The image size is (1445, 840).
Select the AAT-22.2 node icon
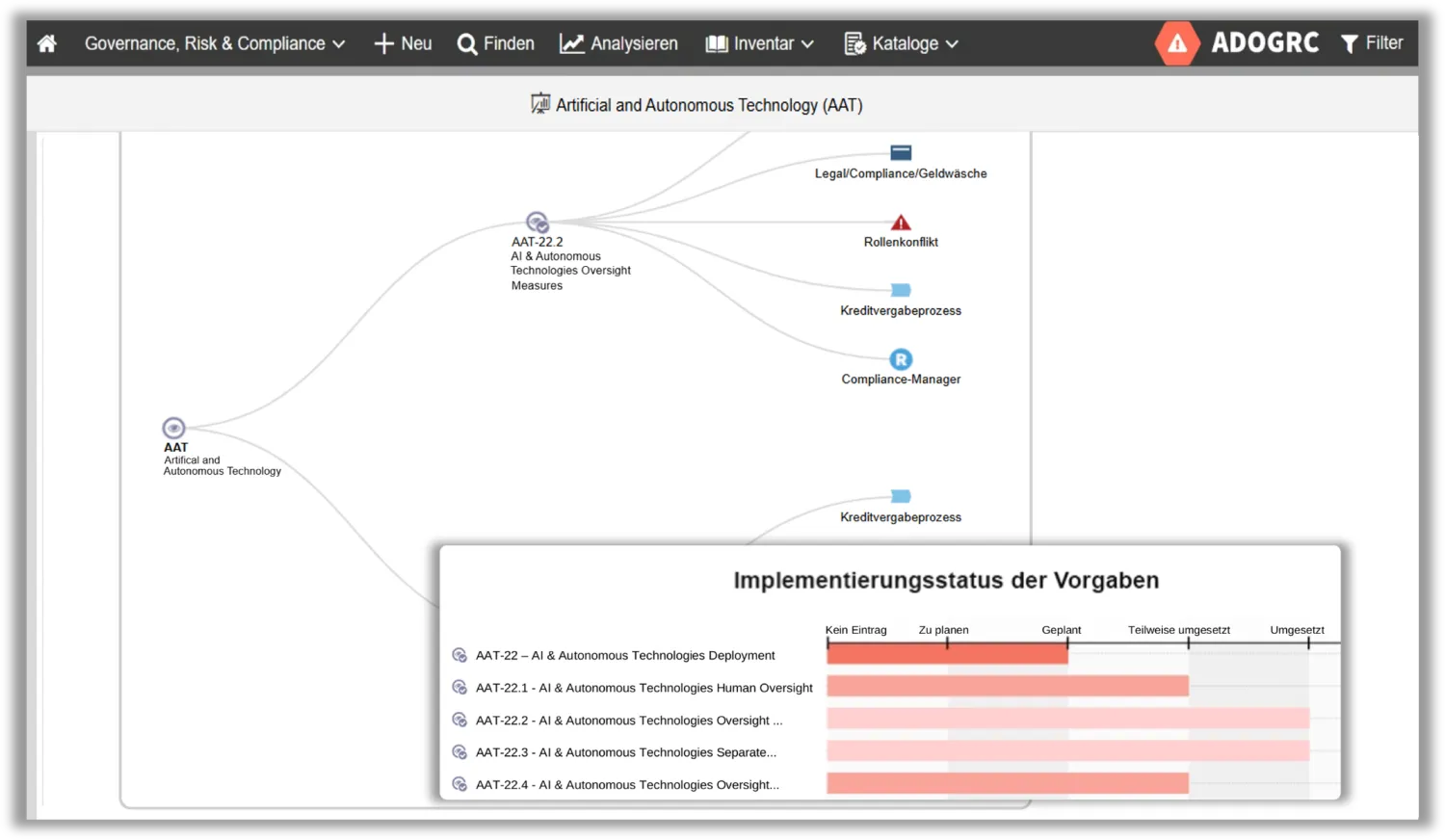tap(538, 223)
